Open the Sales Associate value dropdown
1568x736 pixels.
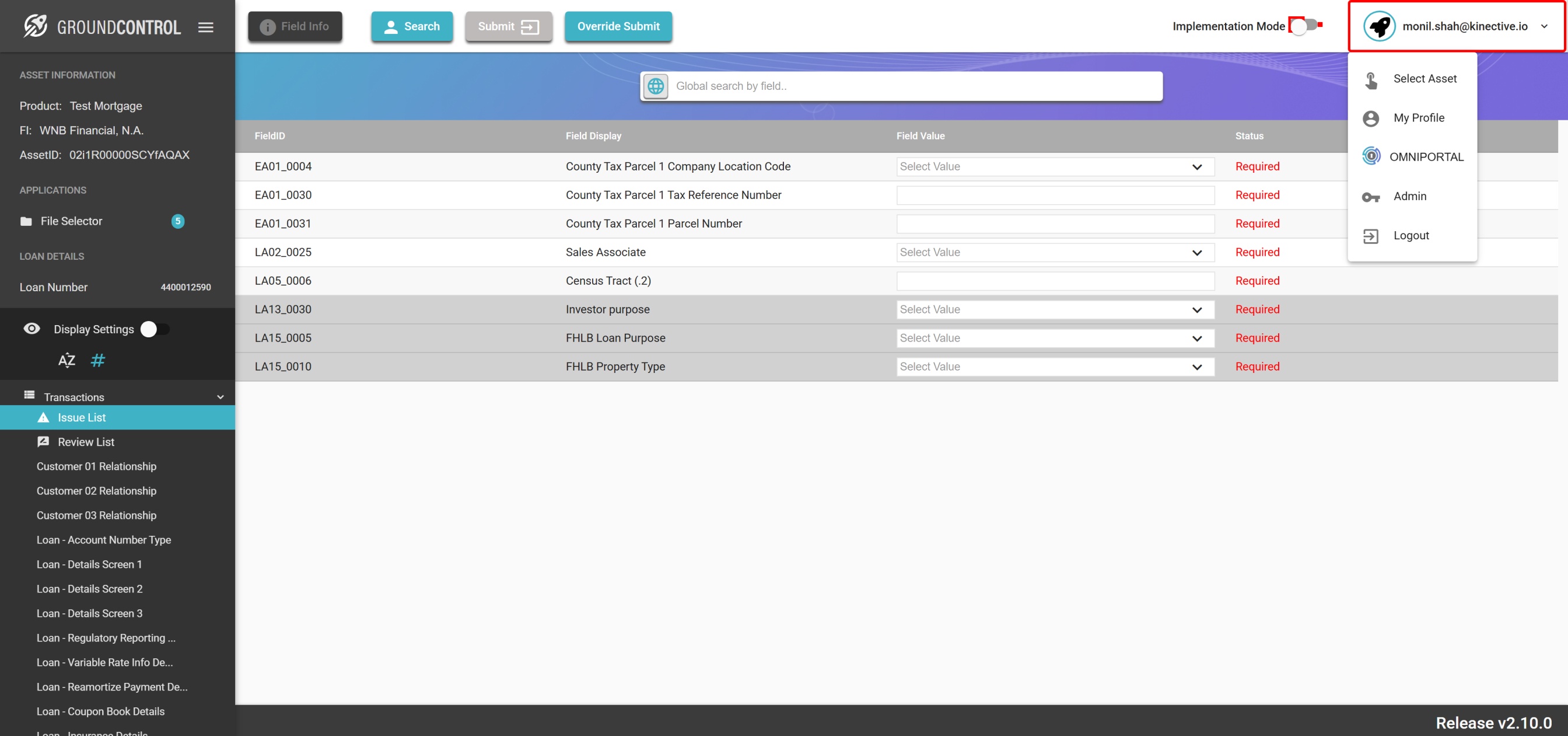click(x=1055, y=252)
